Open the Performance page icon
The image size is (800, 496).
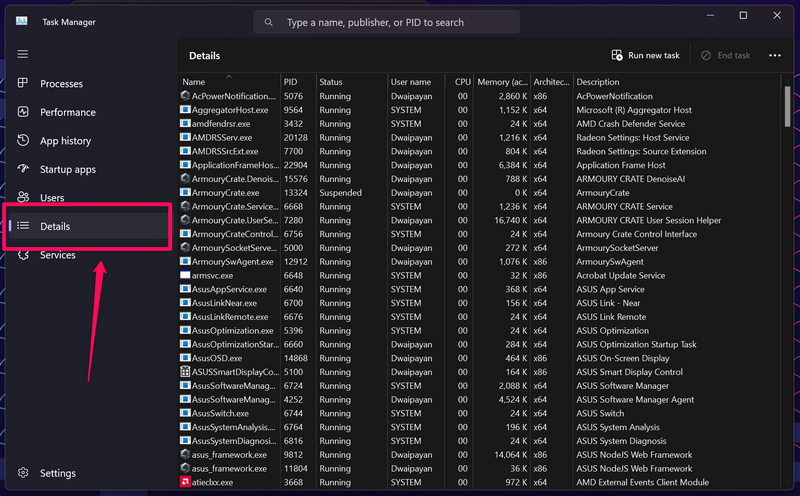[x=23, y=112]
